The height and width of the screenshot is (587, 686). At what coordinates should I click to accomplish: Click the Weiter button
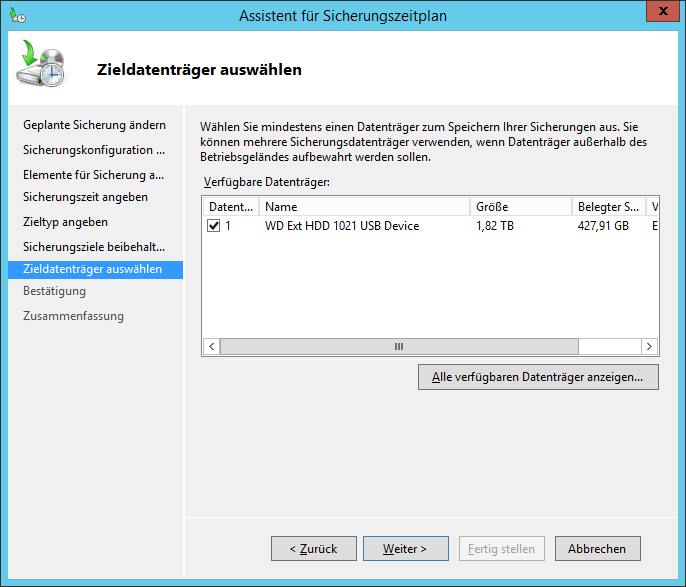click(406, 549)
